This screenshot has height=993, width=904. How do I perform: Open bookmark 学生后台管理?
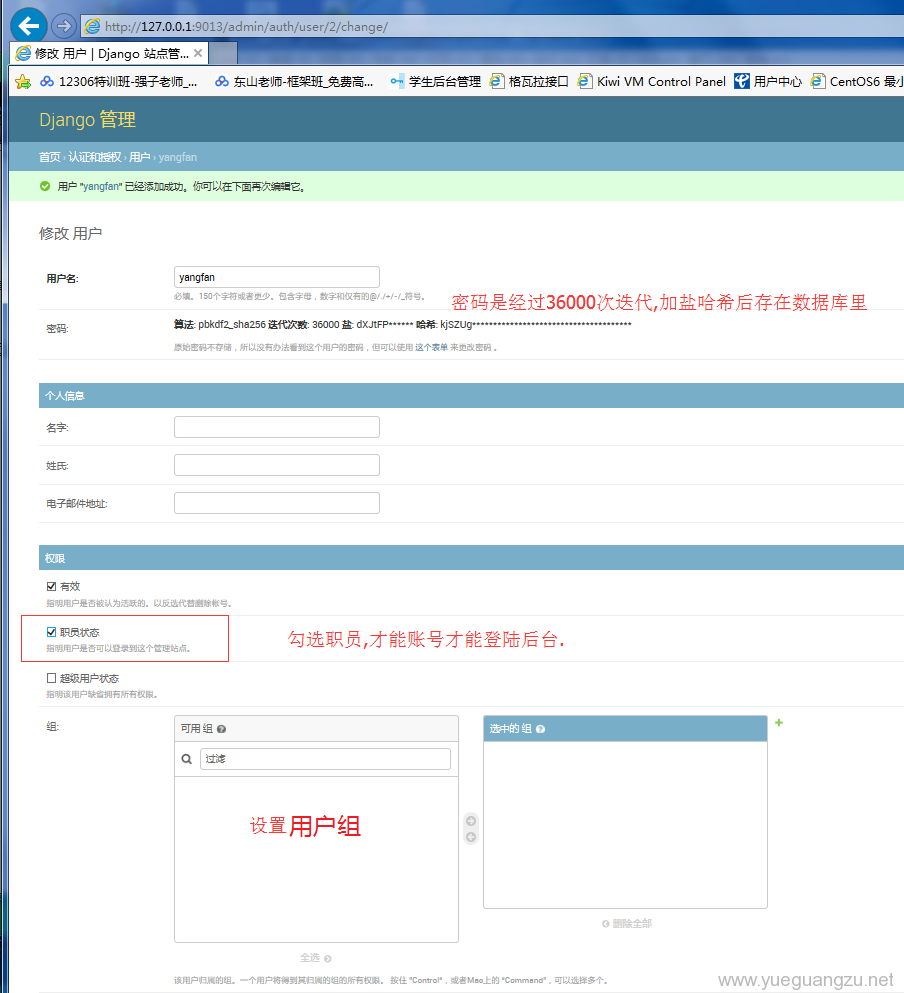pyautogui.click(x=436, y=81)
